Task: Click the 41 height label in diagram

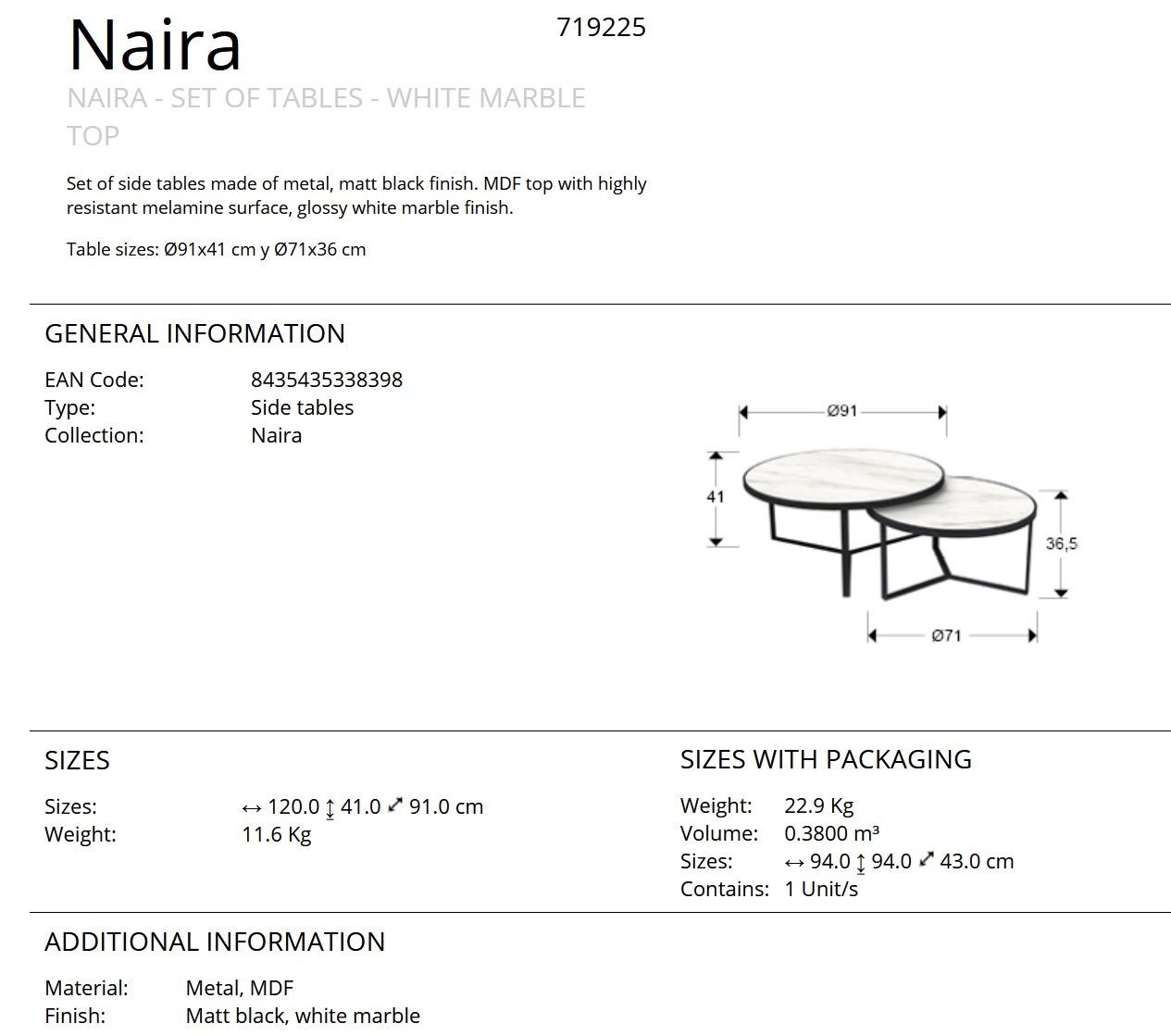Action: (x=716, y=497)
